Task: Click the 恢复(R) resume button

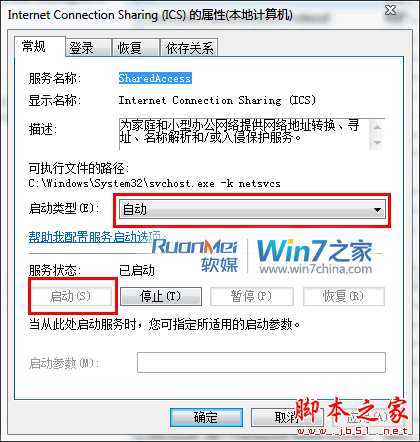Action: (x=344, y=296)
